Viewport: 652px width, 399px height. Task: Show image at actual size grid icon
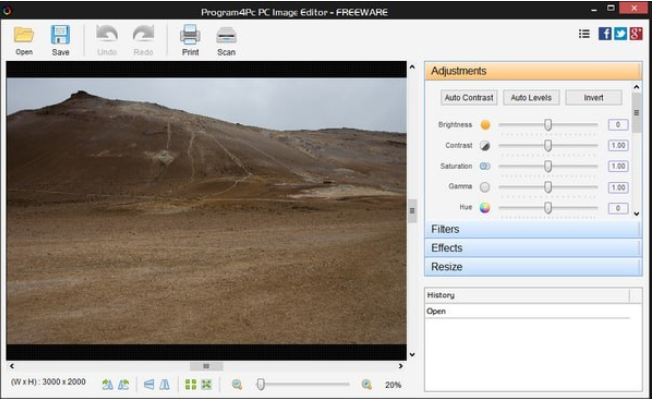coord(190,384)
